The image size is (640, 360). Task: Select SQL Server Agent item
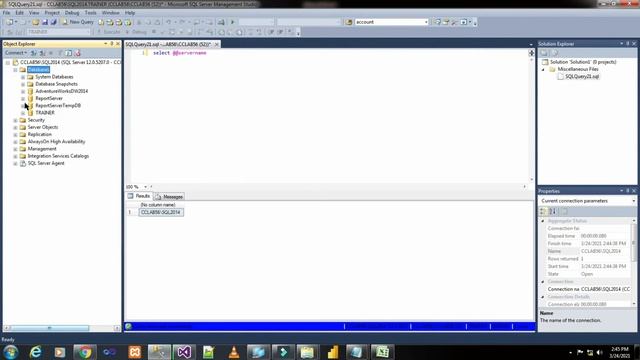pos(46,163)
